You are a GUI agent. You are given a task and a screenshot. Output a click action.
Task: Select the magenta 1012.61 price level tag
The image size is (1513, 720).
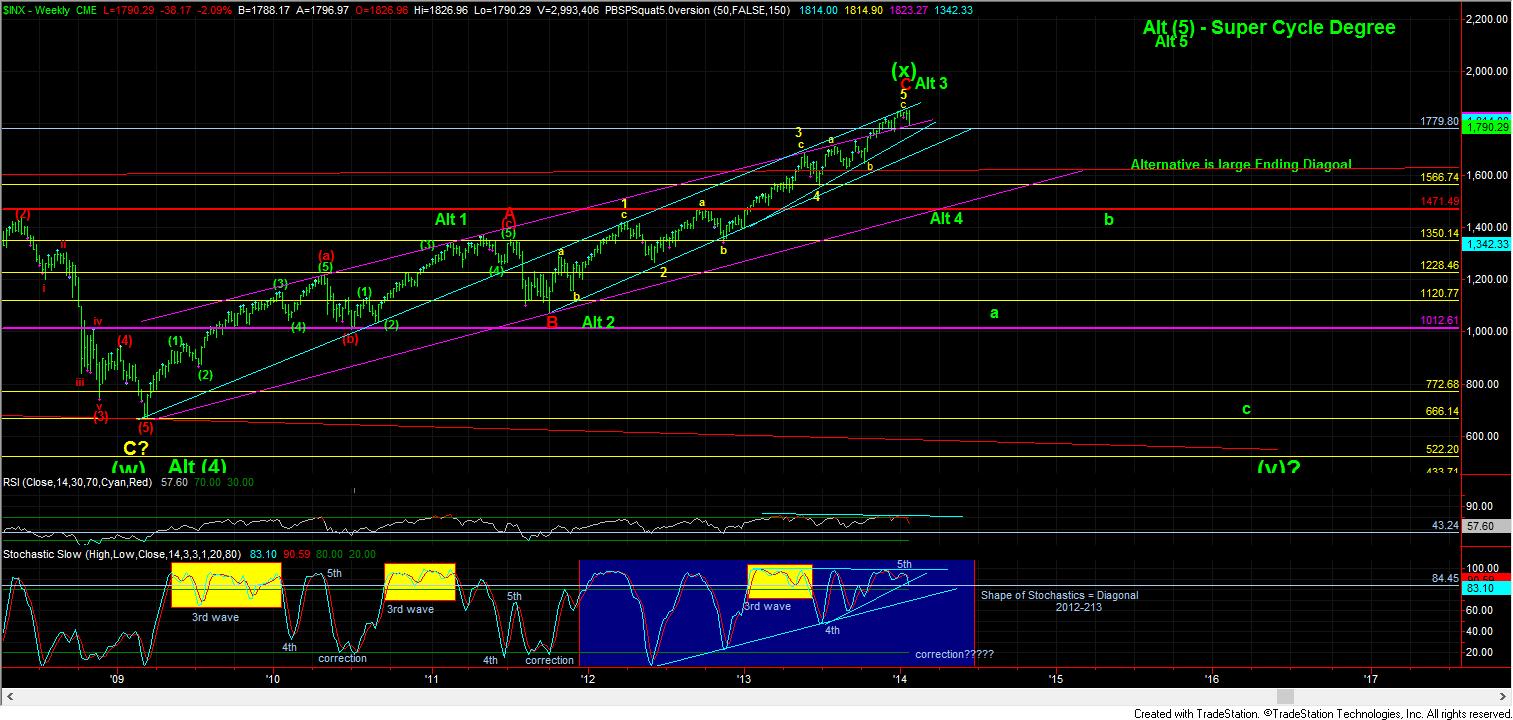1441,320
